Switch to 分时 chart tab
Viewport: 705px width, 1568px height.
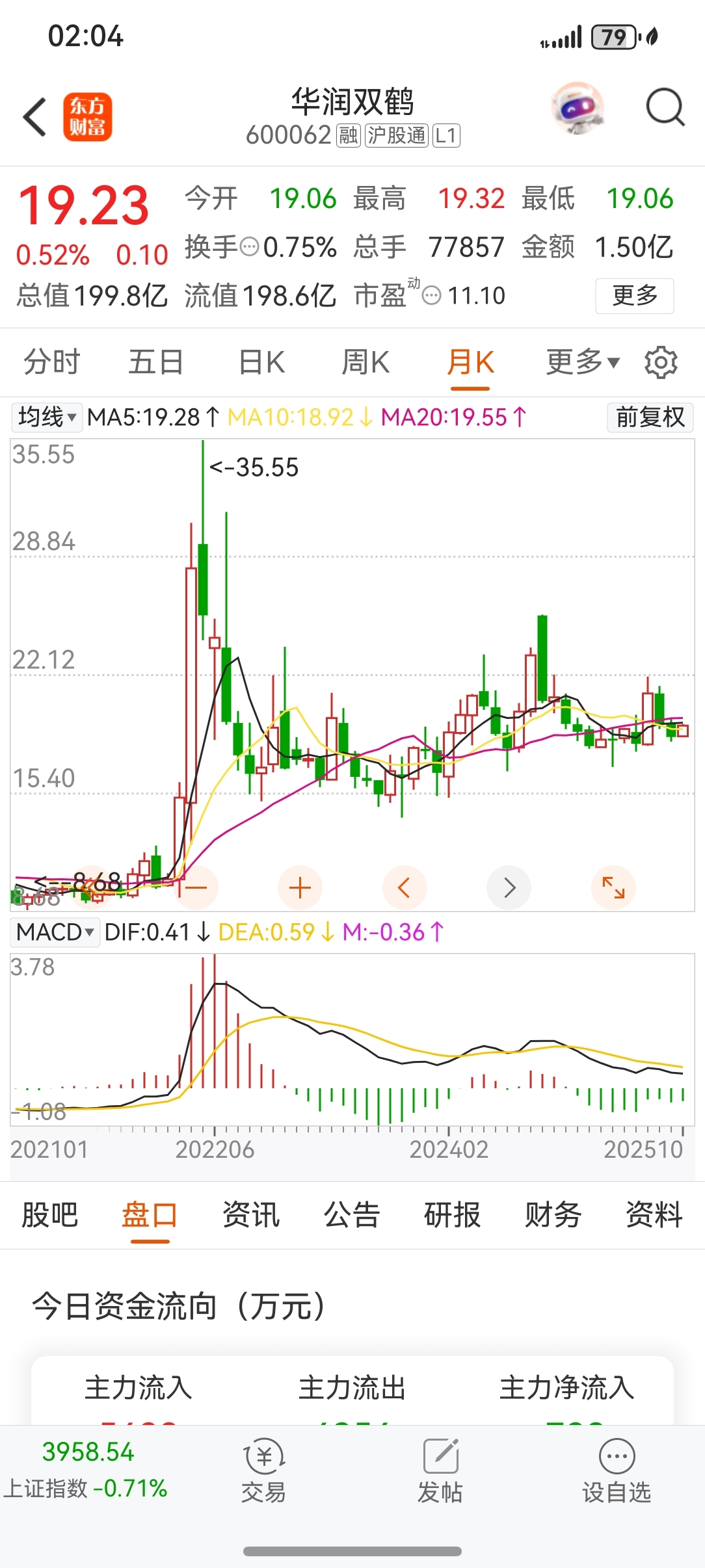pos(52,362)
